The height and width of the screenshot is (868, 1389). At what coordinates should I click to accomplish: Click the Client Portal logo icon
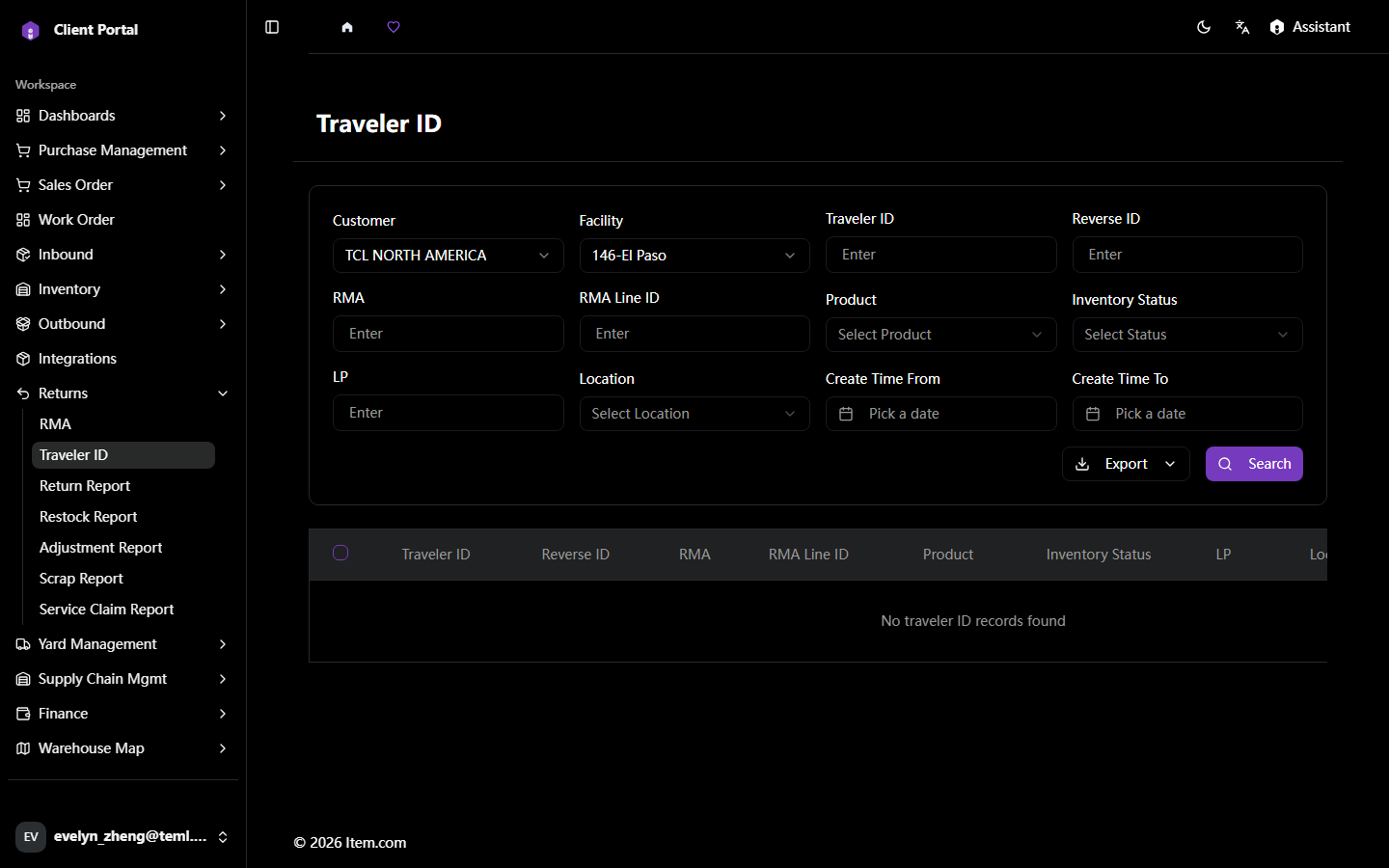31,30
